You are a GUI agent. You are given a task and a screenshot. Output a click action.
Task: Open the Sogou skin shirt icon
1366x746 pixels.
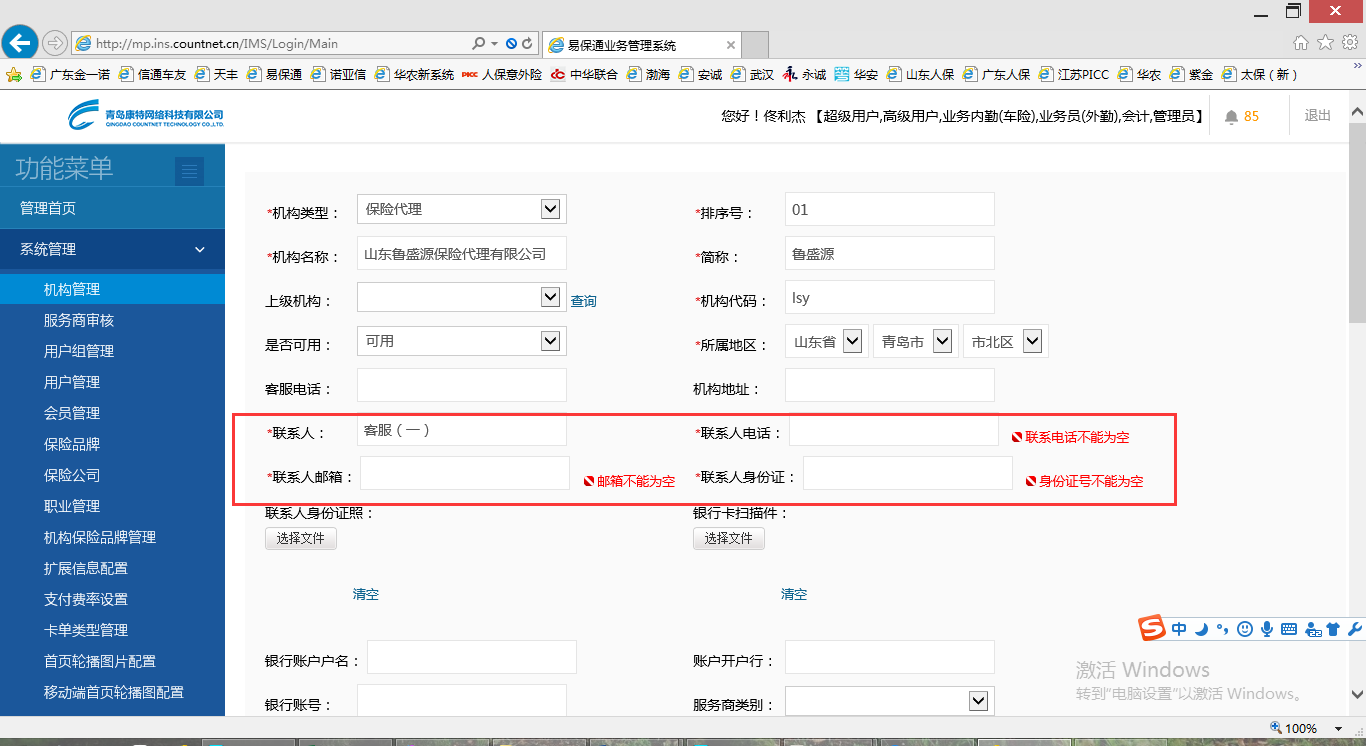tap(1332, 629)
